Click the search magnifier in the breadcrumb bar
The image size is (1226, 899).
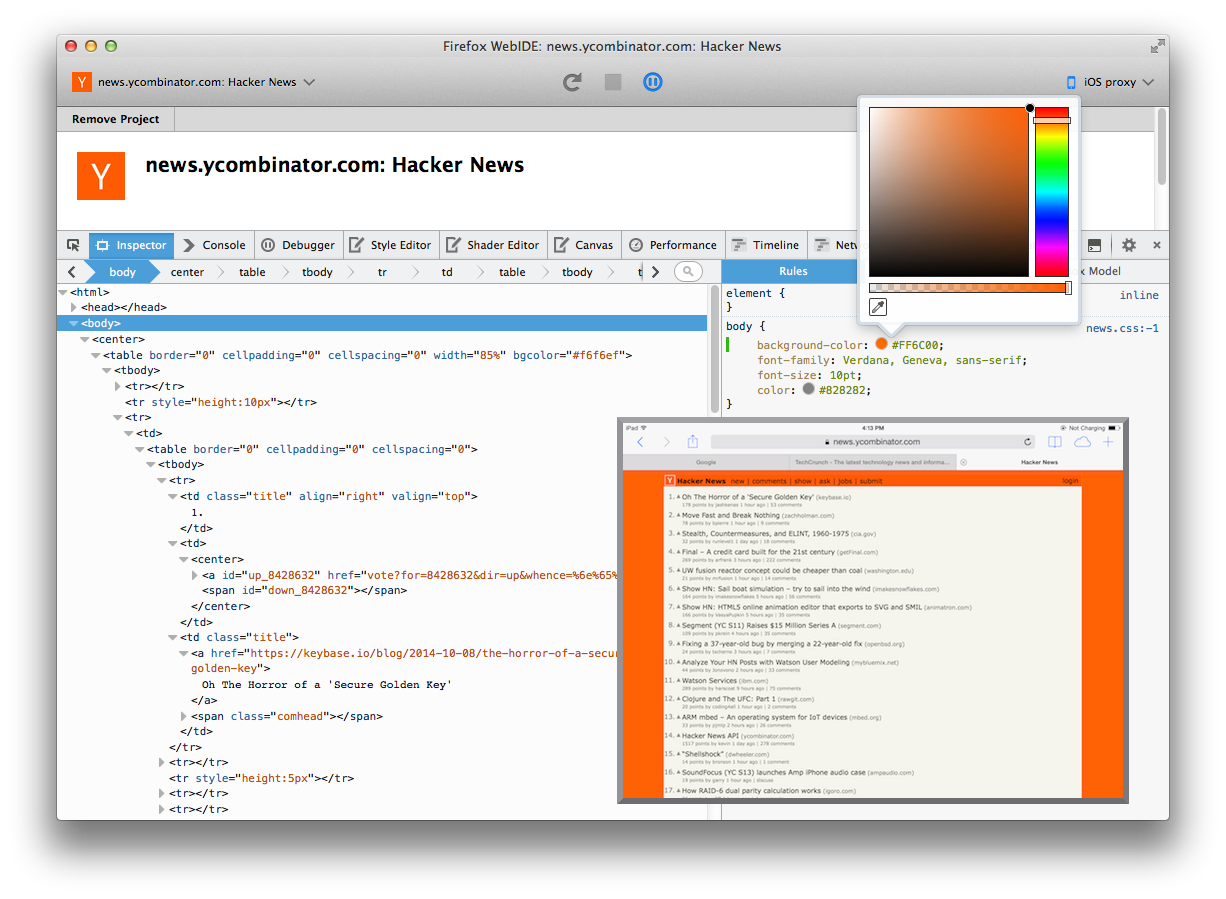coord(688,272)
